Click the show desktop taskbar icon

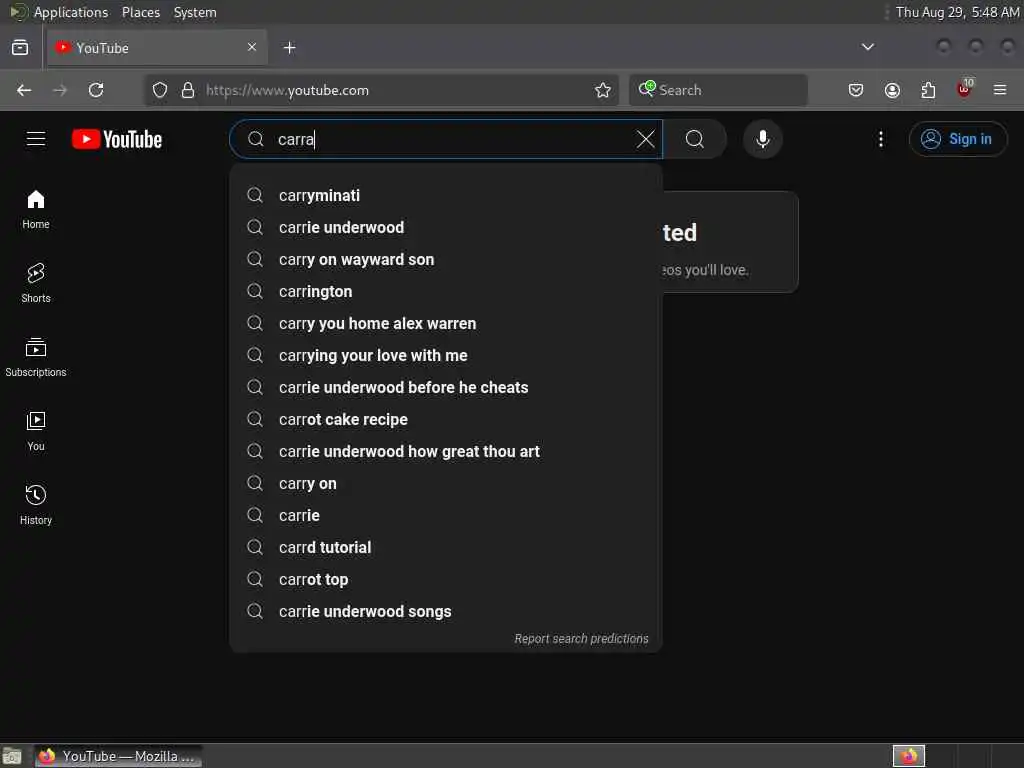coord(12,756)
